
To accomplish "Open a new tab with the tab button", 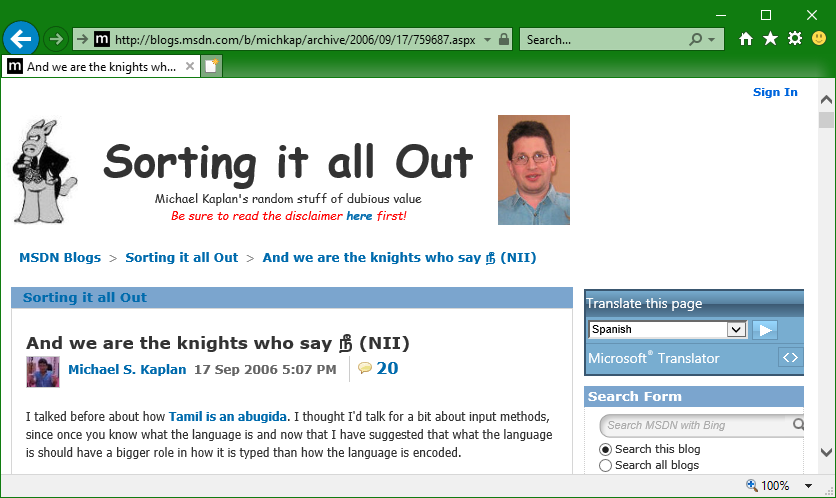I will pos(212,66).
